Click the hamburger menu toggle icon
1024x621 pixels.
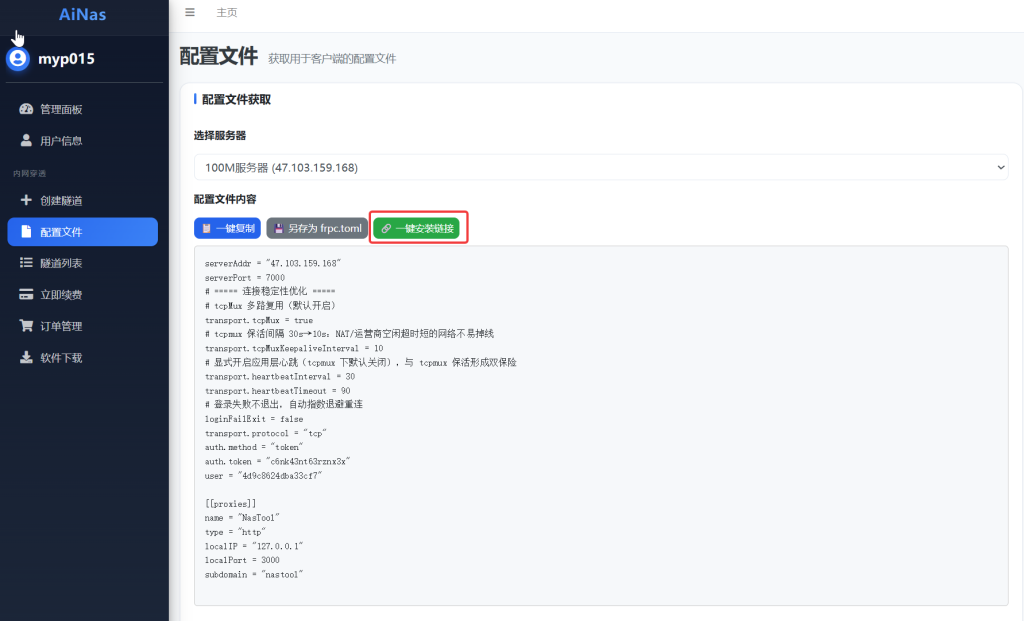pos(190,12)
